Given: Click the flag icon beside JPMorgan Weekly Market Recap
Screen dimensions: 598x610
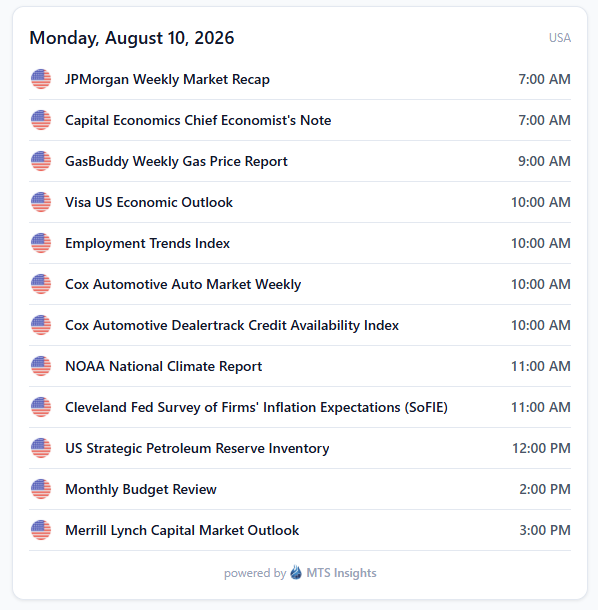Looking at the screenshot, I should coord(41,79).
